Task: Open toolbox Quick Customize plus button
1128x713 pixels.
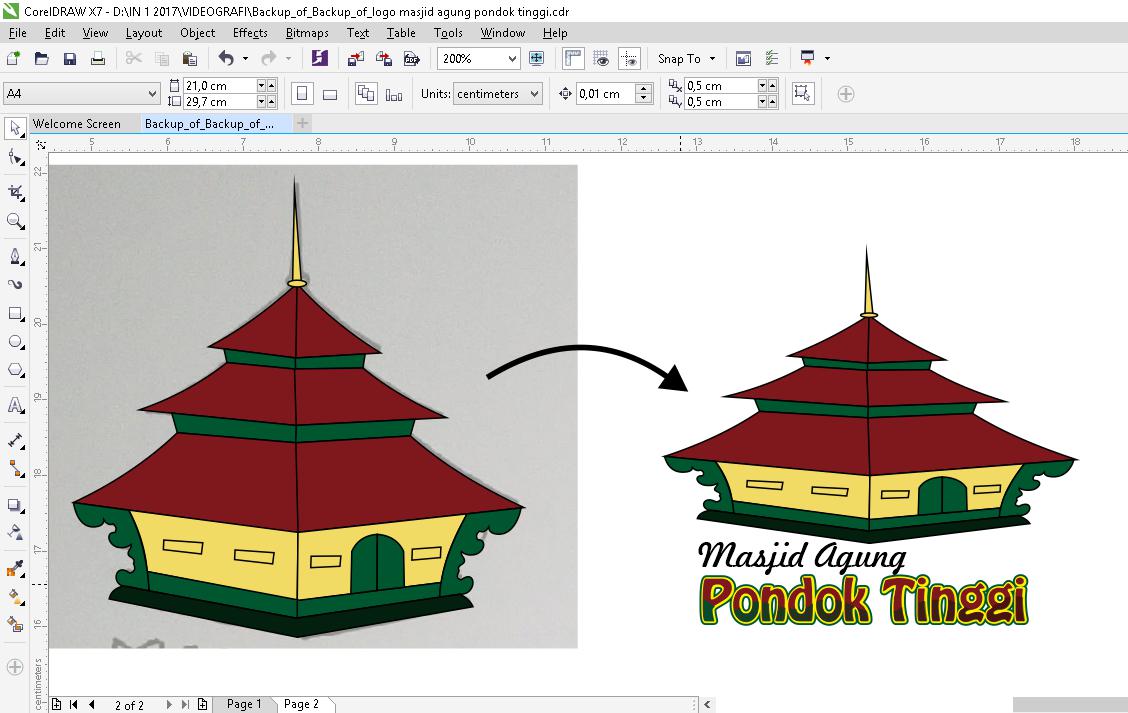Action: [15, 667]
